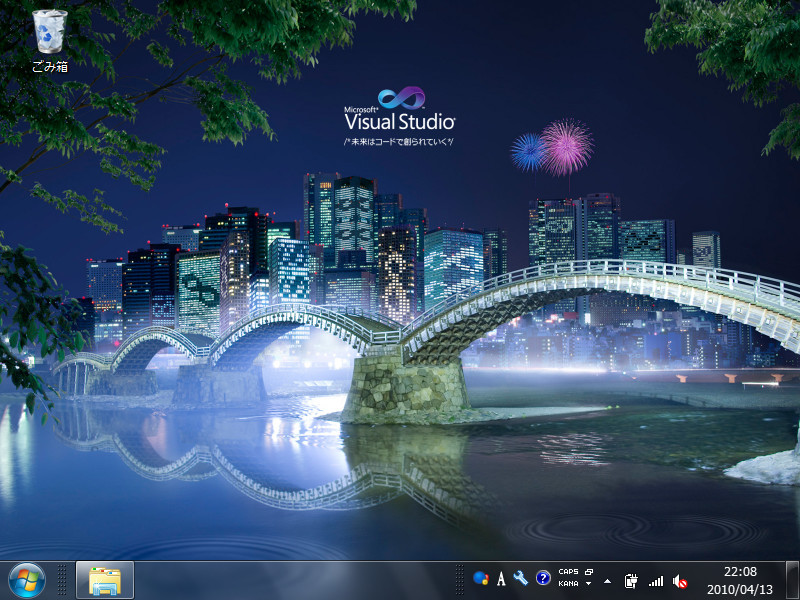This screenshot has height=600, width=800.
Task: Open IME tools wrench icon
Action: pos(520,578)
